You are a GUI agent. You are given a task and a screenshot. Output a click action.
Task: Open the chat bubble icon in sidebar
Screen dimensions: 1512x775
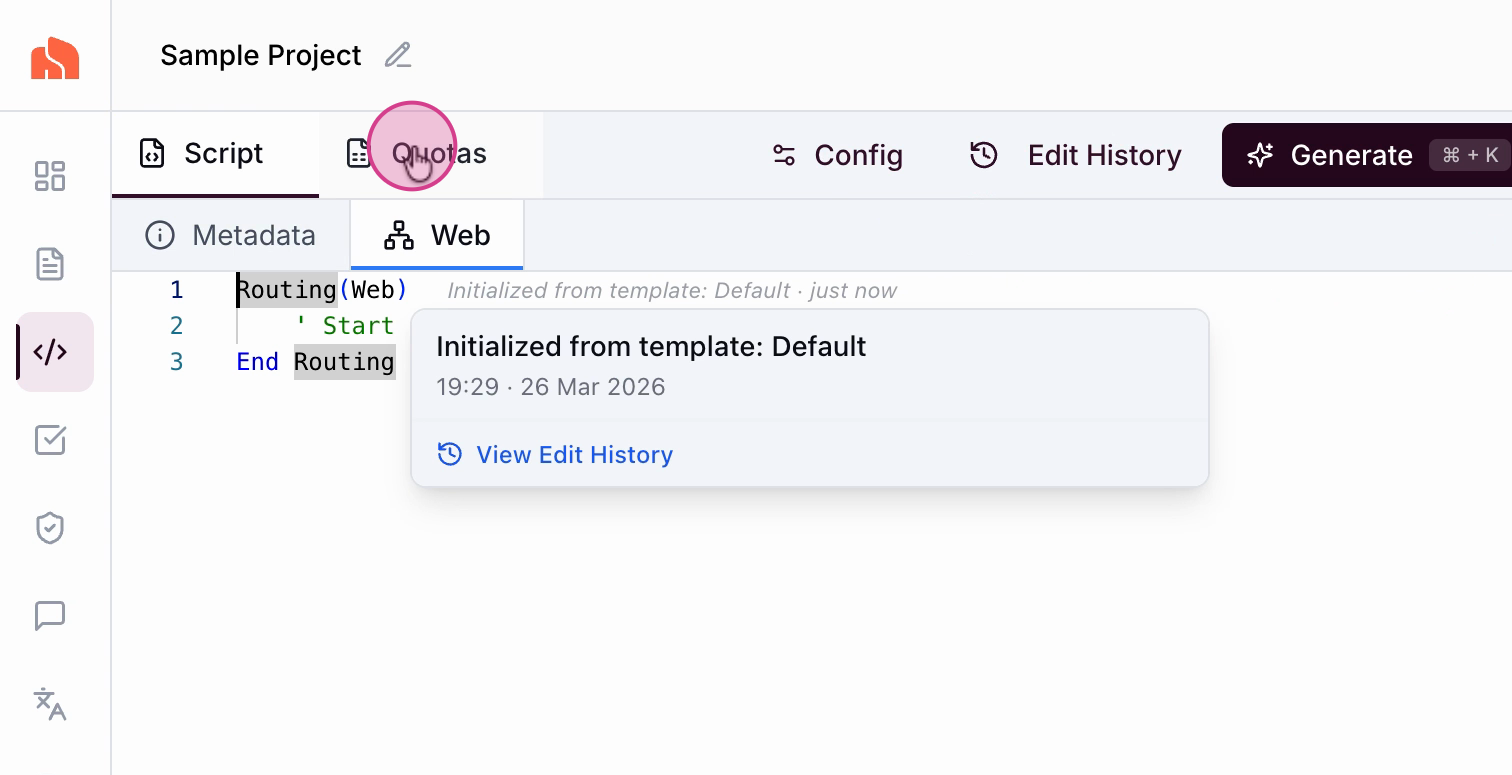(50, 616)
